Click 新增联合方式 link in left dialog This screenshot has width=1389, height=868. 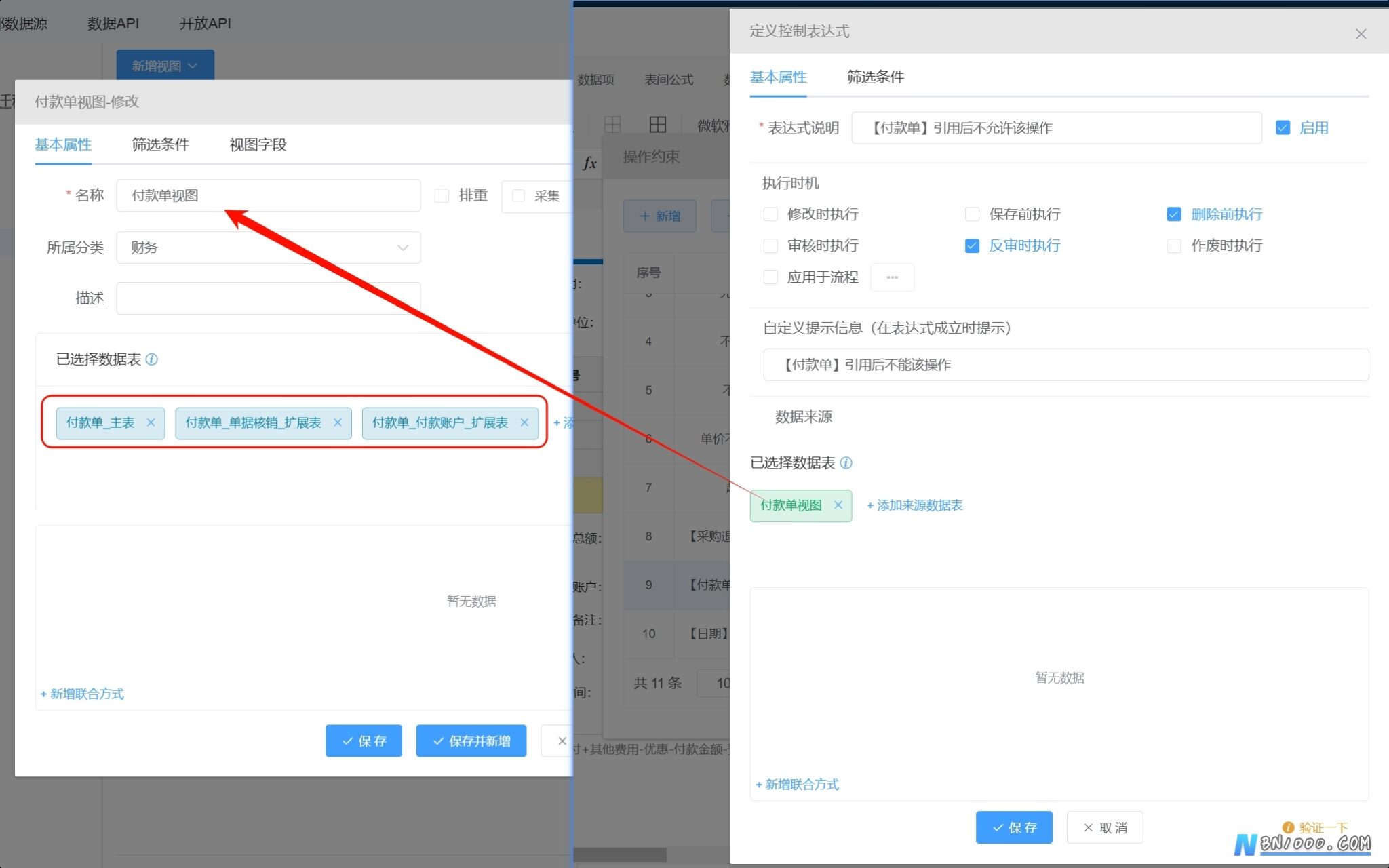pos(82,694)
